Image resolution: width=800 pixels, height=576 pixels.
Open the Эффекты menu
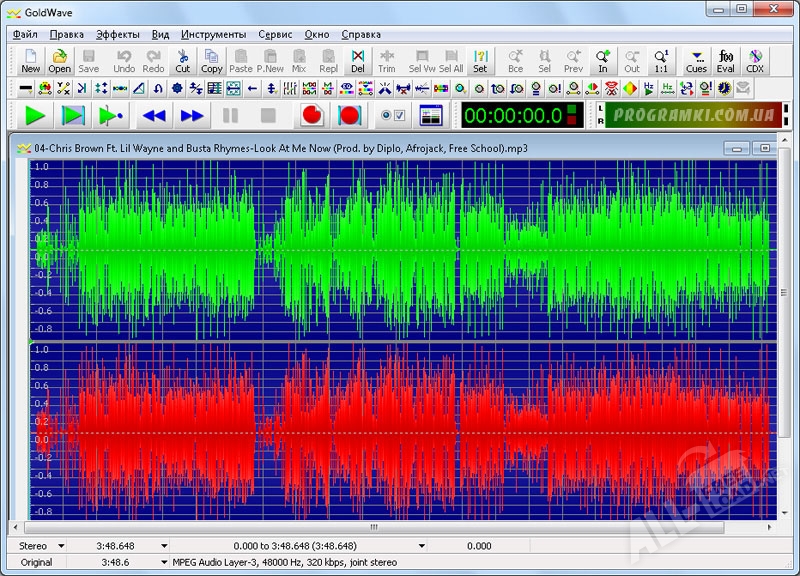(x=117, y=34)
